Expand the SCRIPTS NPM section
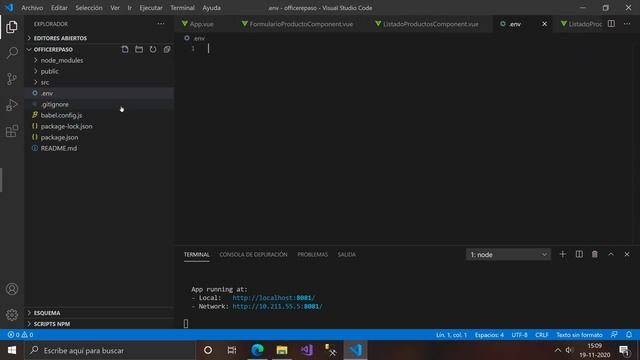Screen dimensions: 640x360 click(52, 324)
